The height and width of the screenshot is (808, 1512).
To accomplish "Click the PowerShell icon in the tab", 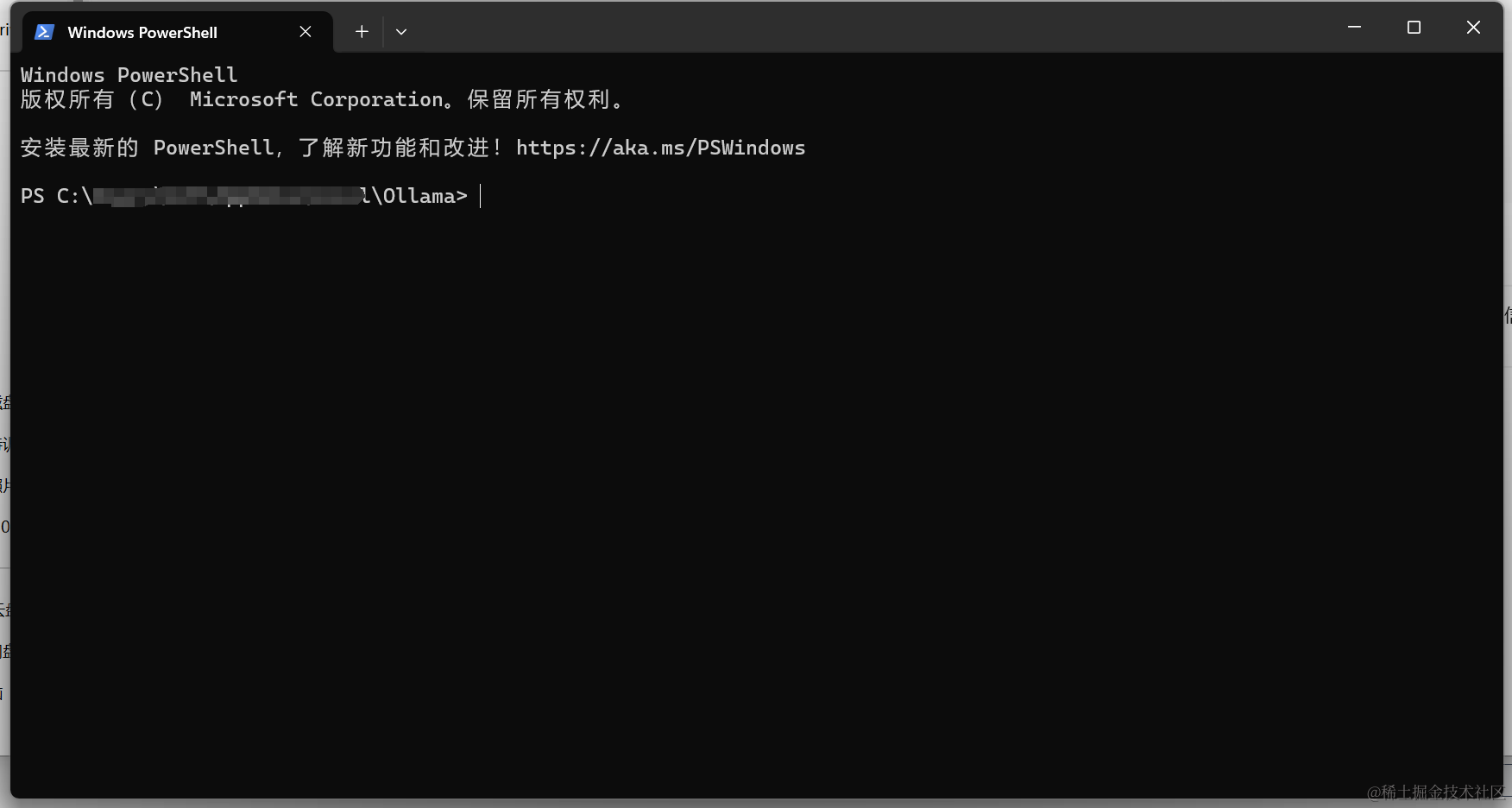I will pos(44,32).
